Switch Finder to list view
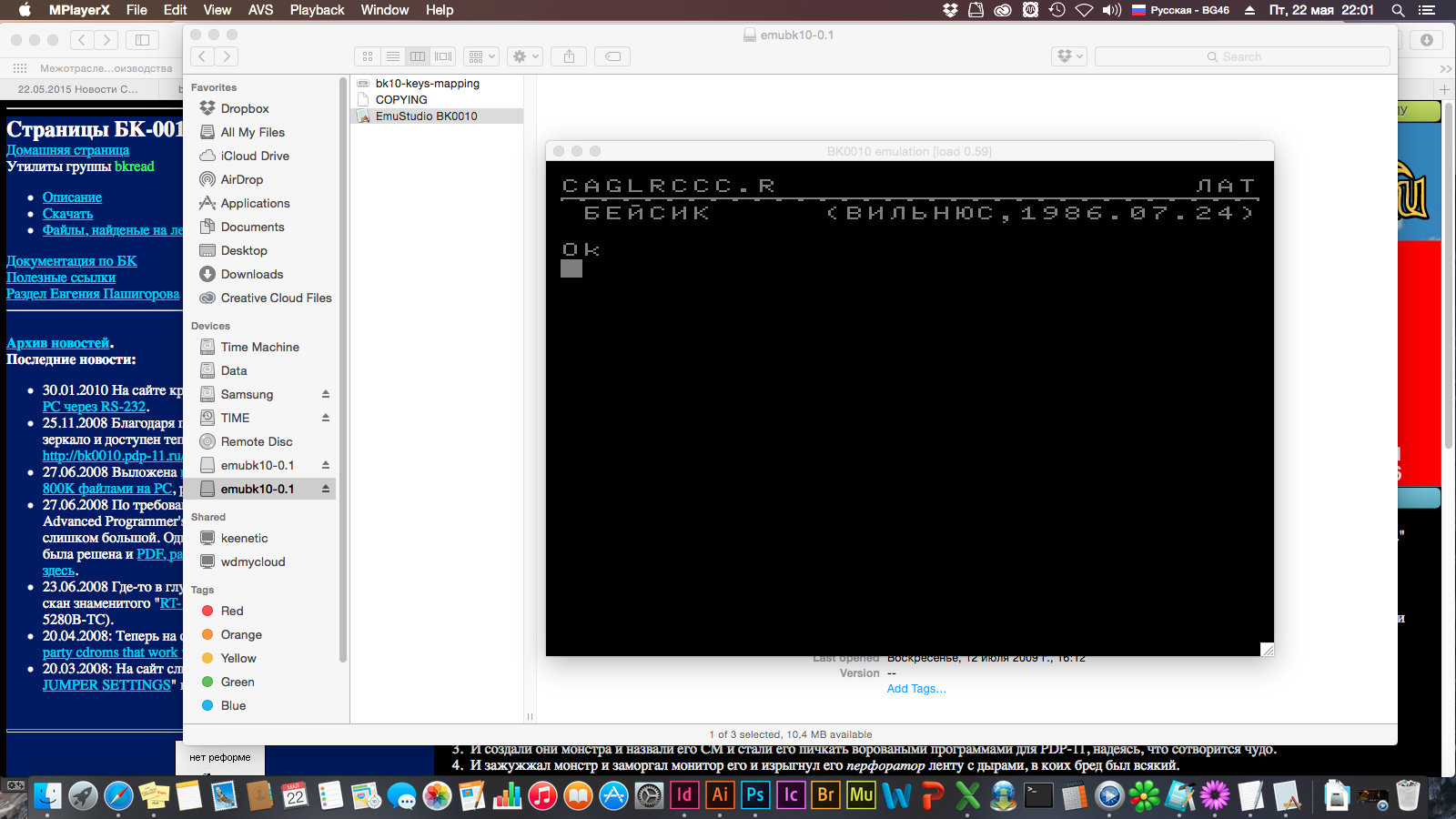This screenshot has width=1456, height=819. [x=393, y=56]
